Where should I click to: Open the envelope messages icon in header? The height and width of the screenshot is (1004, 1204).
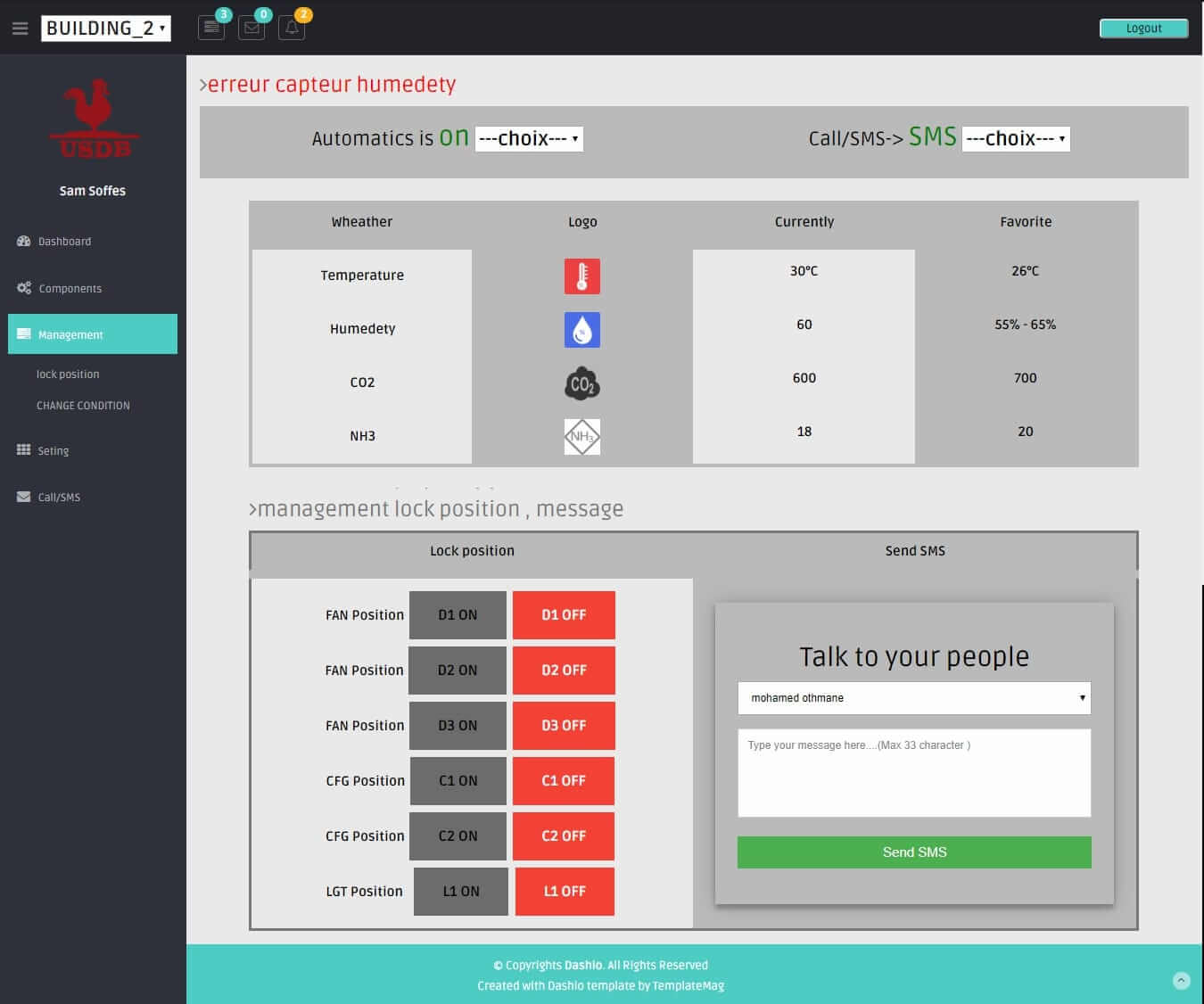coord(252,28)
